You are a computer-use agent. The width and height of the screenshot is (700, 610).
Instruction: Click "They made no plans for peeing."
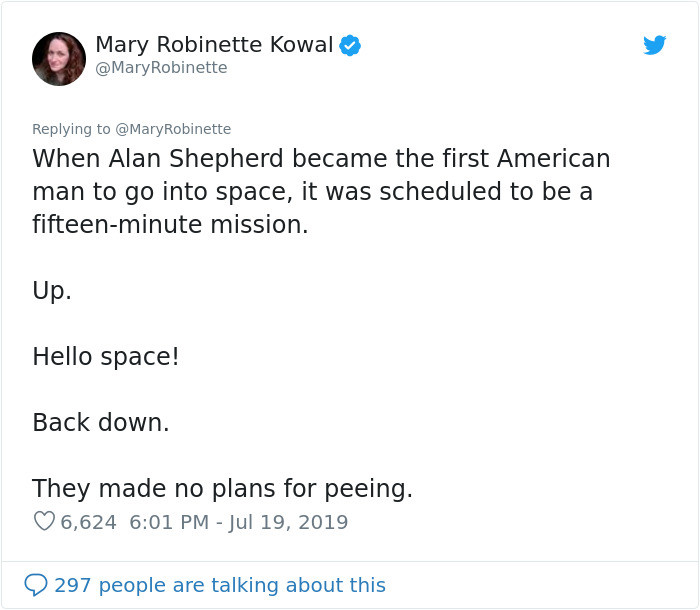click(x=222, y=488)
